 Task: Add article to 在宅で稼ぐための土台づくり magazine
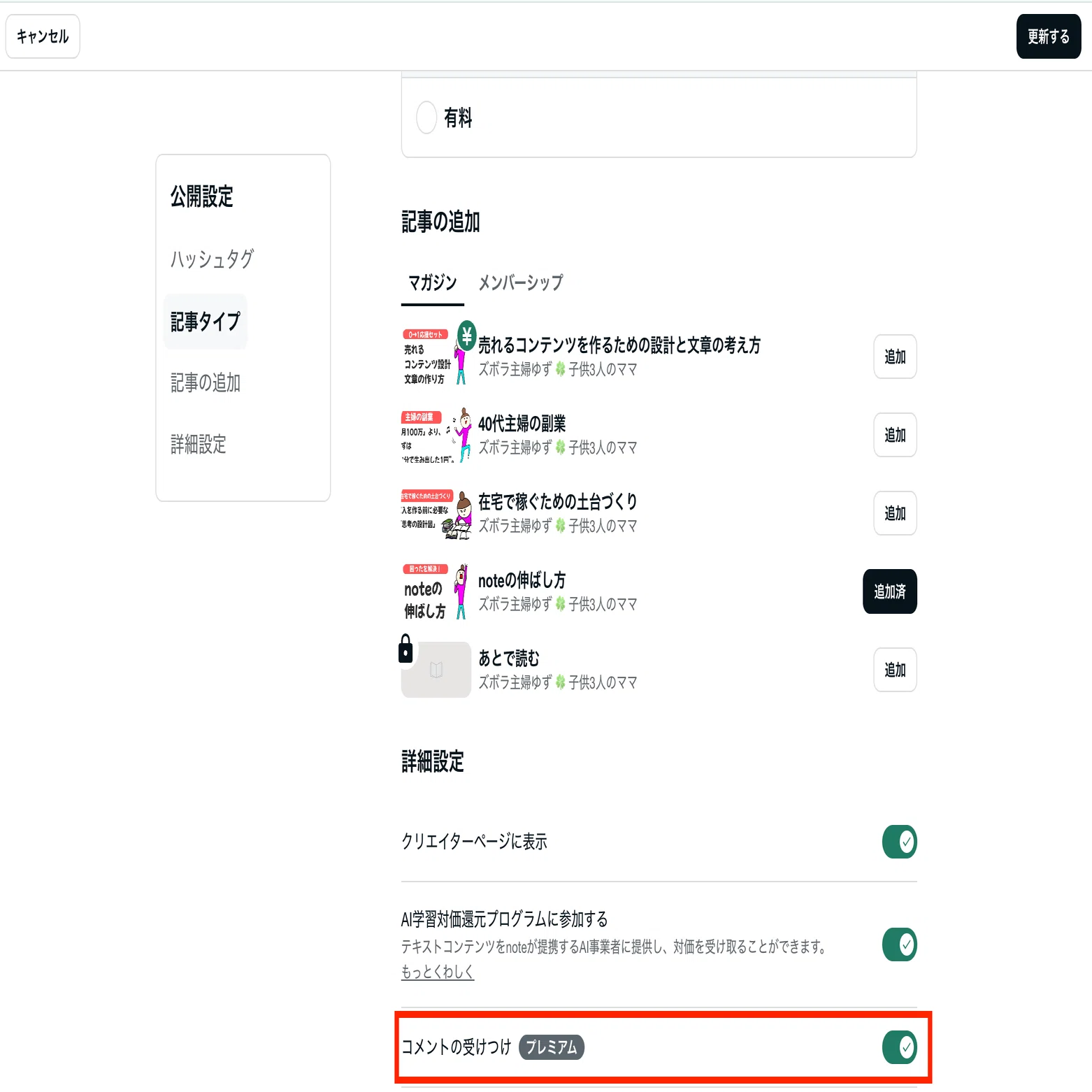click(895, 513)
